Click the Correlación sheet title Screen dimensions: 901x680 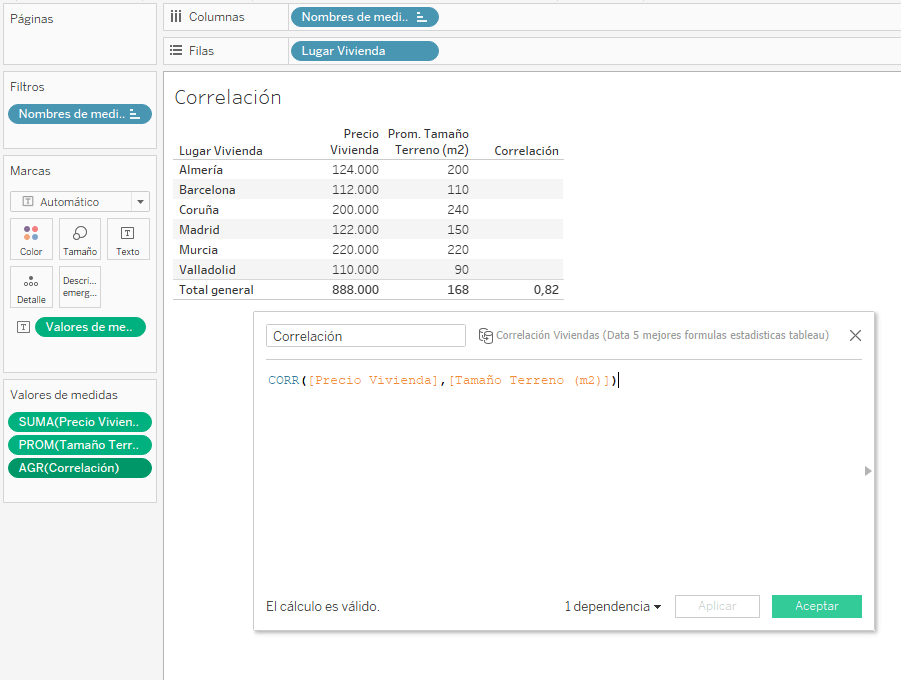tap(228, 97)
